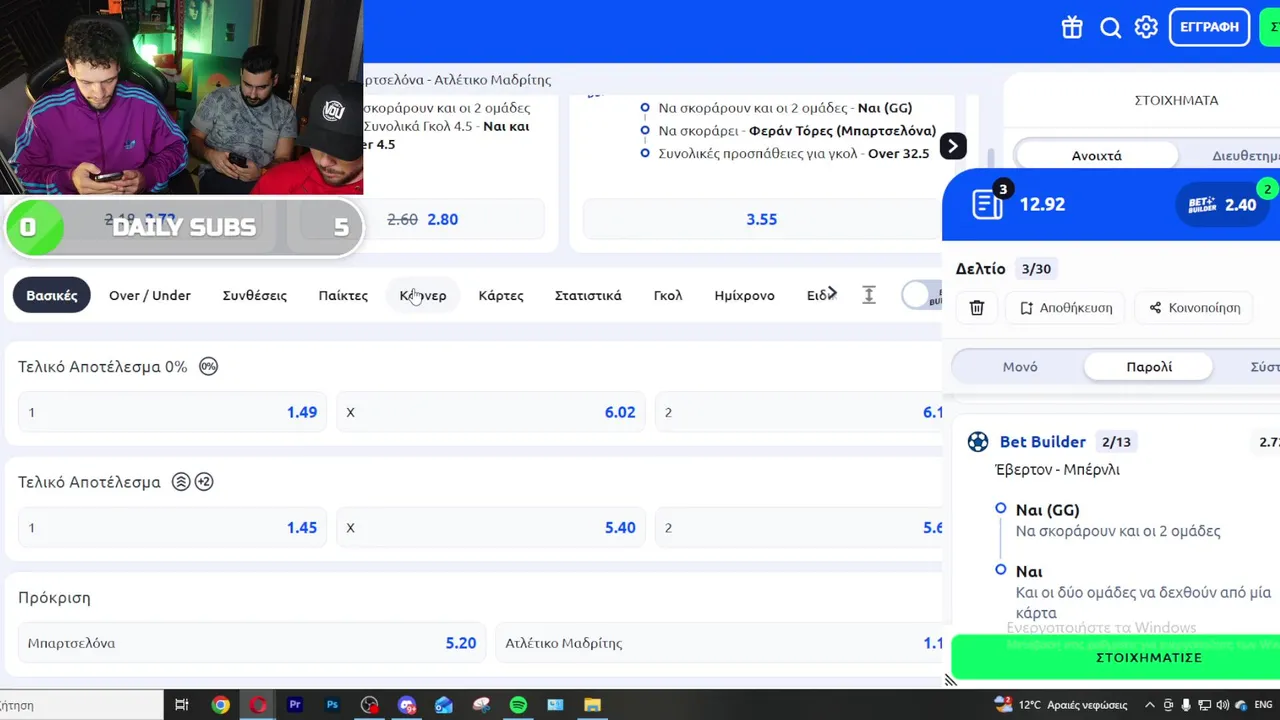Click the bet slip icon showing 12.92
Screen dimensions: 1280x720
[988, 204]
